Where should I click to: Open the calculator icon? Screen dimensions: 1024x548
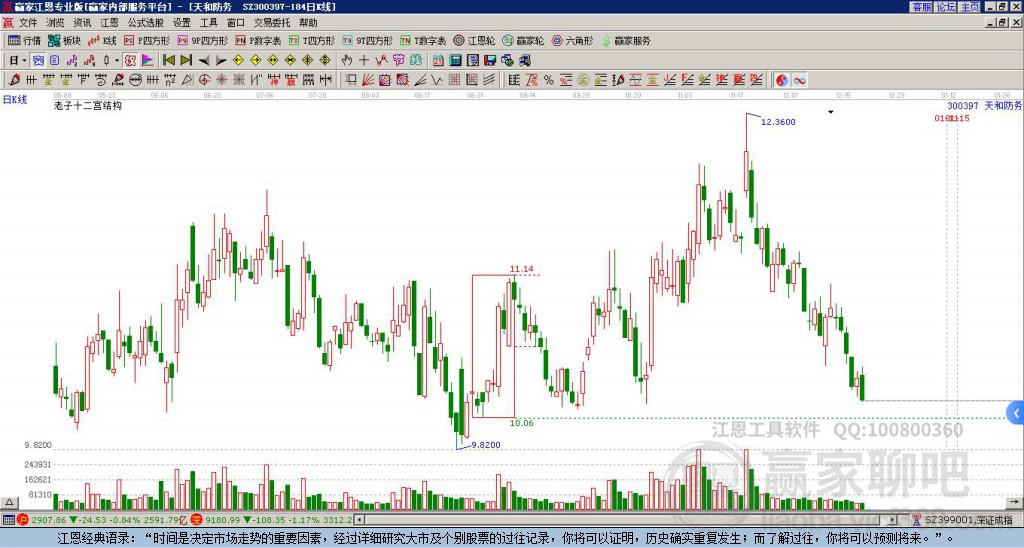pos(455,60)
